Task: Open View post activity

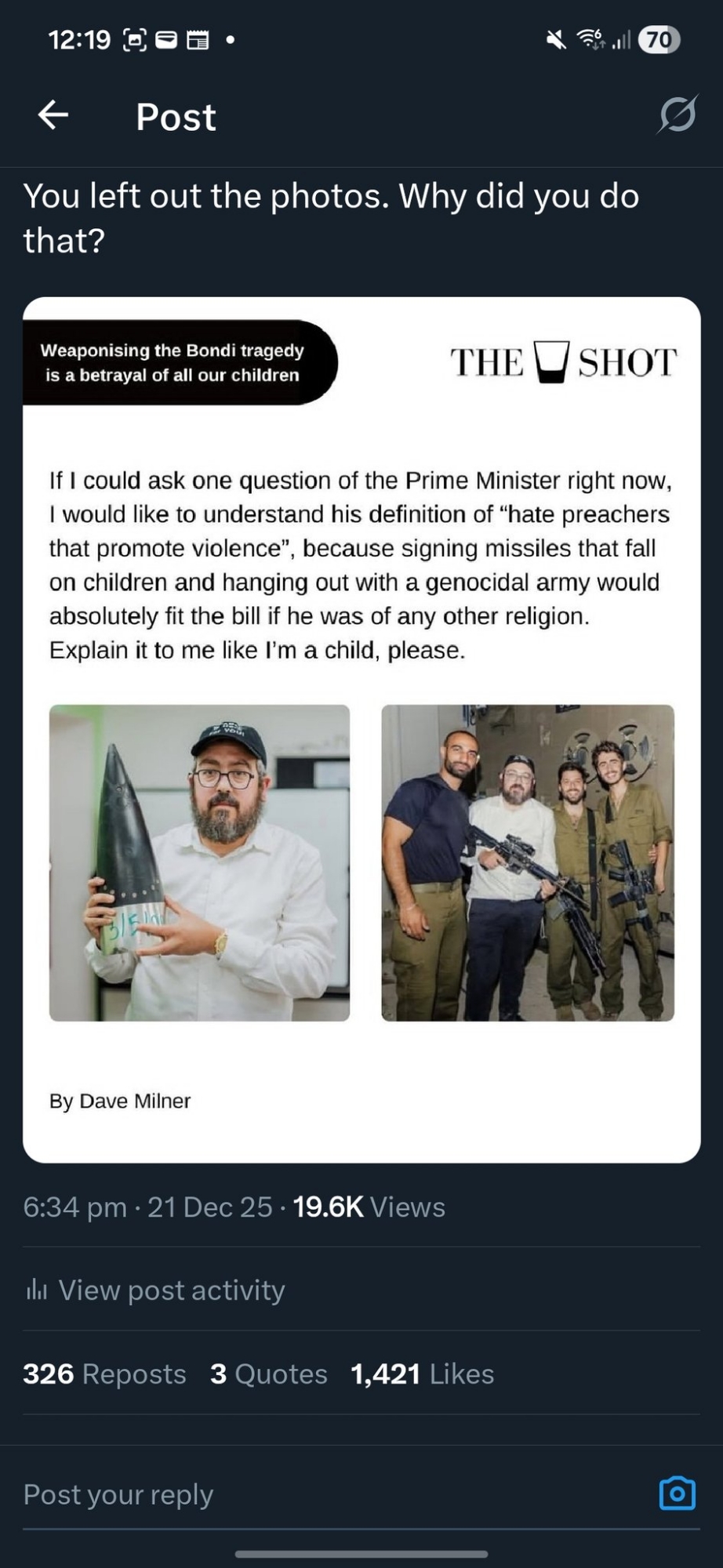Action: click(171, 1290)
